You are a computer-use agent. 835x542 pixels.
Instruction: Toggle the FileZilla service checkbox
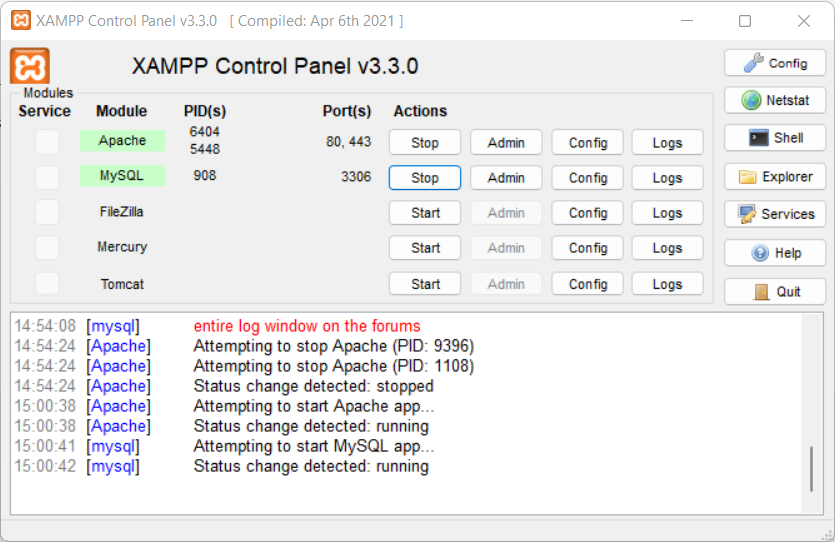tap(47, 212)
